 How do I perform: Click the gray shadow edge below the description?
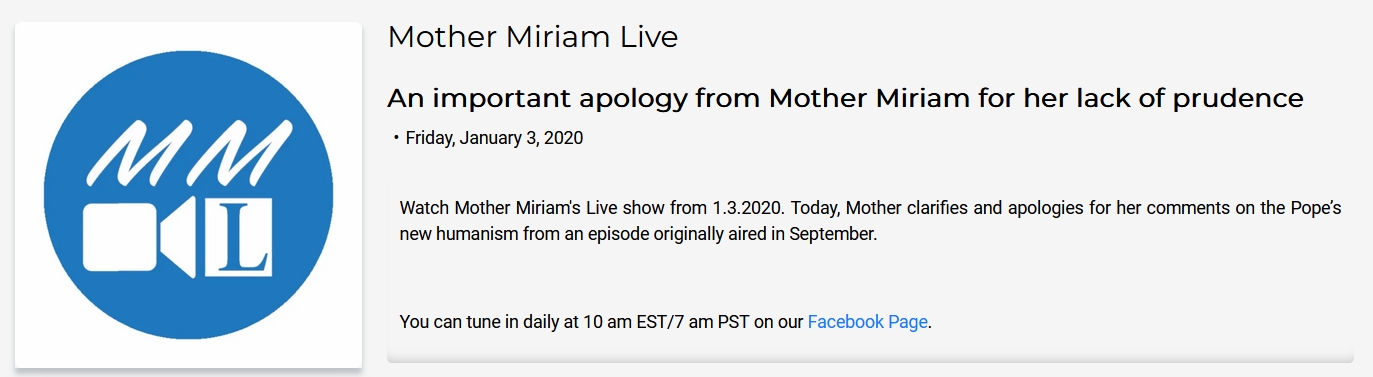tap(870, 357)
